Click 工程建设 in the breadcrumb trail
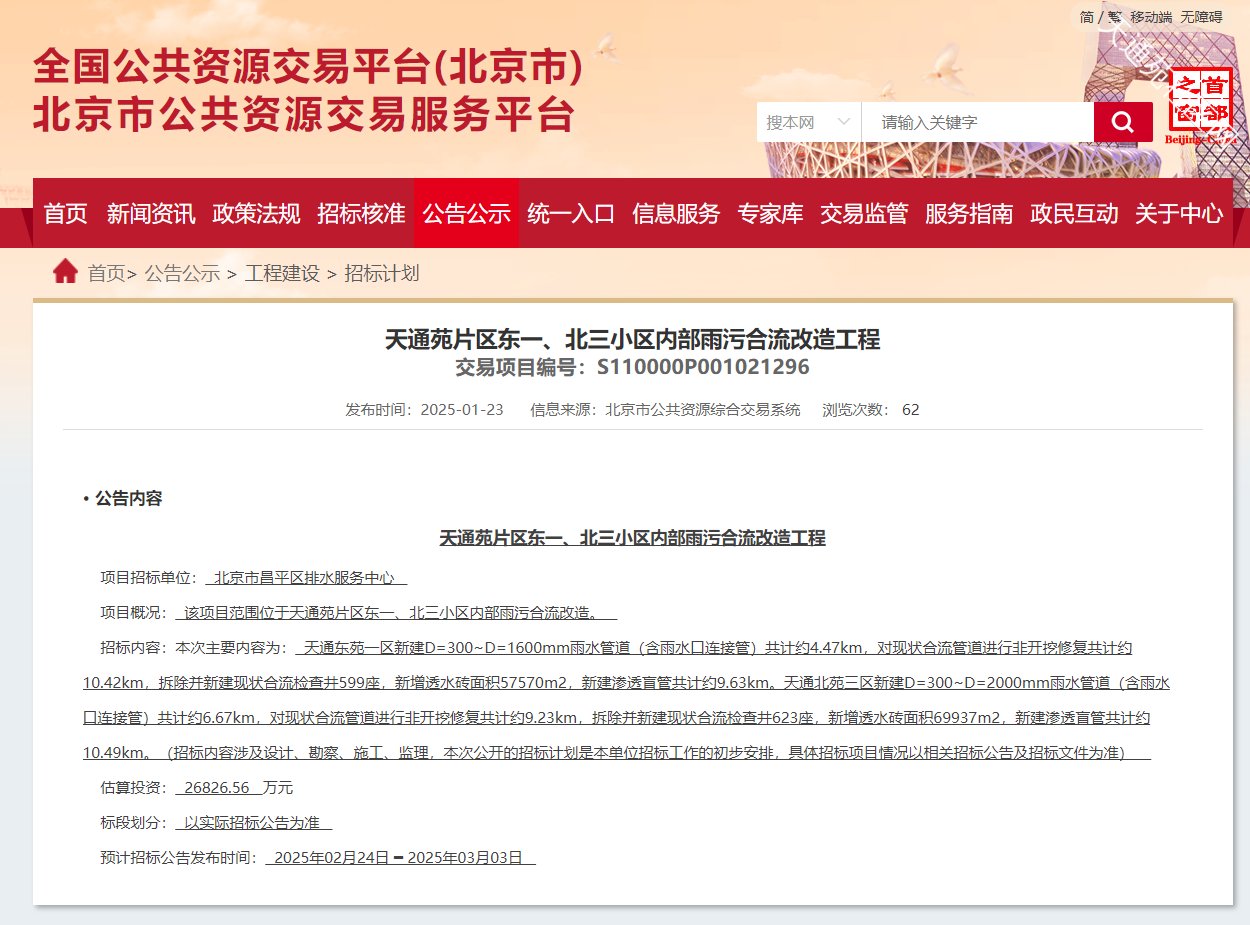The width and height of the screenshot is (1250, 925). [x=282, y=273]
